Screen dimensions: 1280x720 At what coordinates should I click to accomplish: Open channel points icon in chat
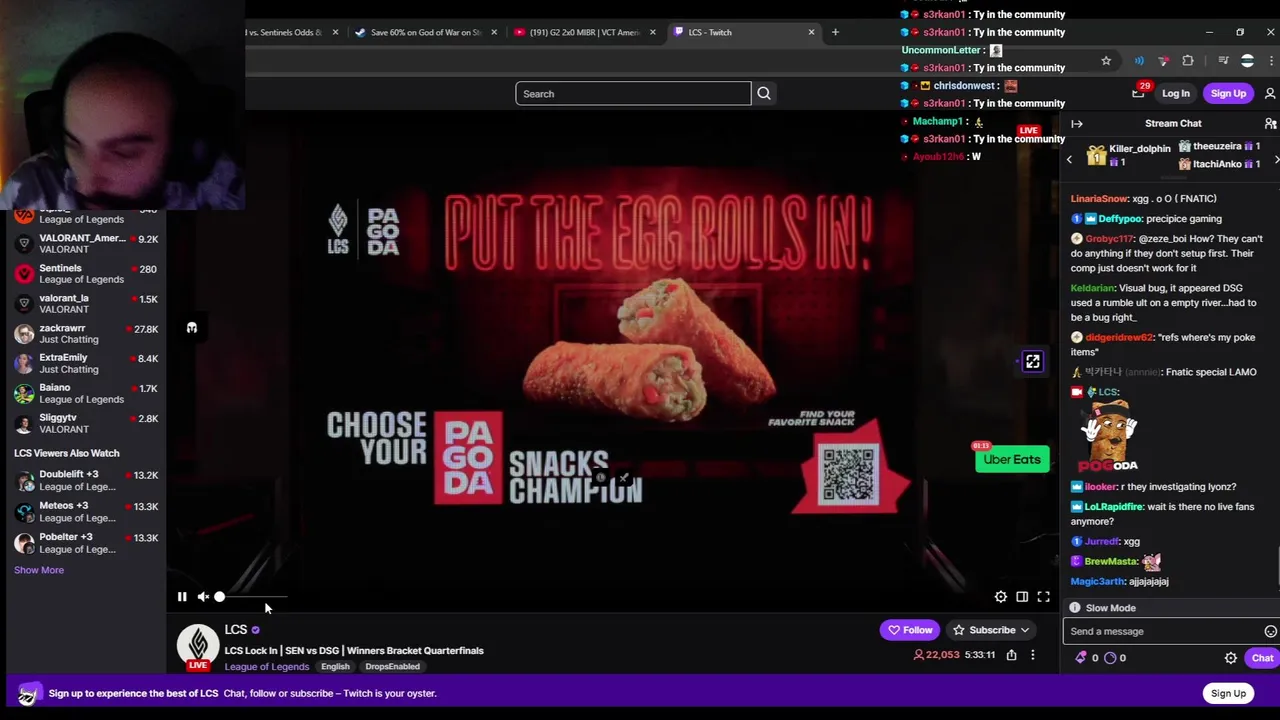(x=1109, y=658)
